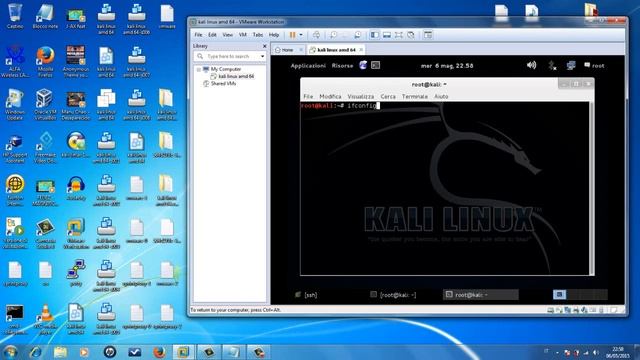Open the Library search dropdown arrow
Viewport: 640px width, 360px height.
[x=262, y=56]
